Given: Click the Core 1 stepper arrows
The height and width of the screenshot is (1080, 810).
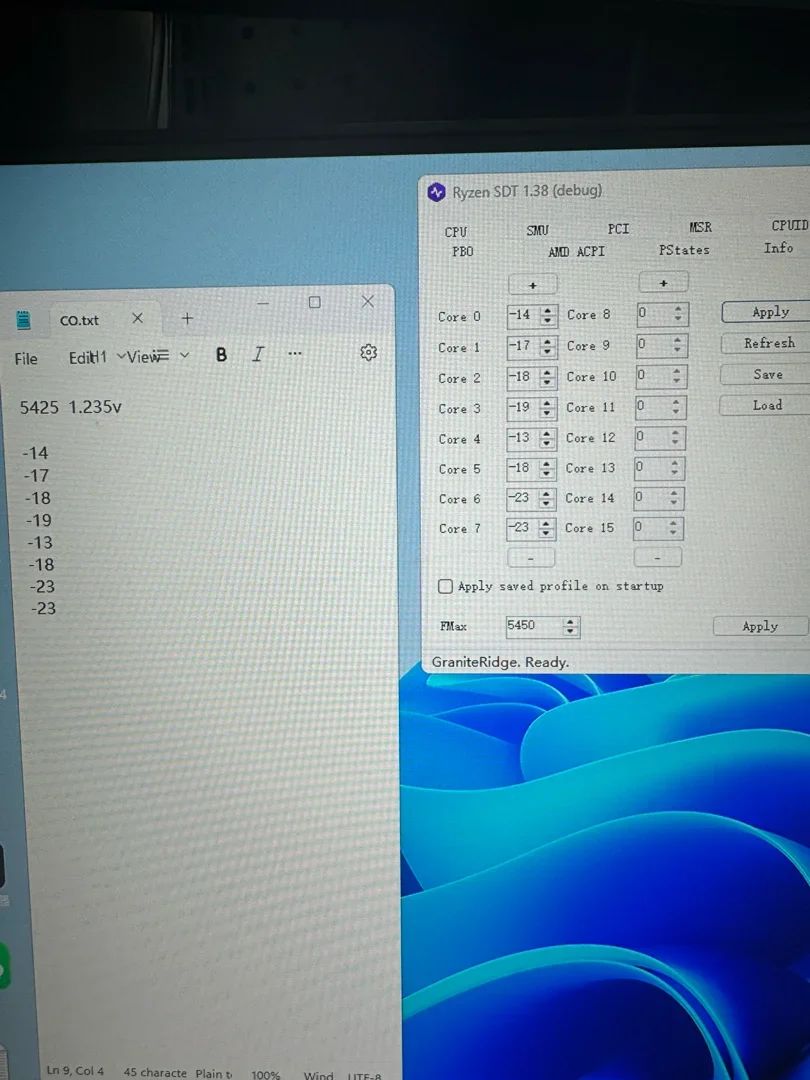Looking at the screenshot, I should click(x=548, y=346).
